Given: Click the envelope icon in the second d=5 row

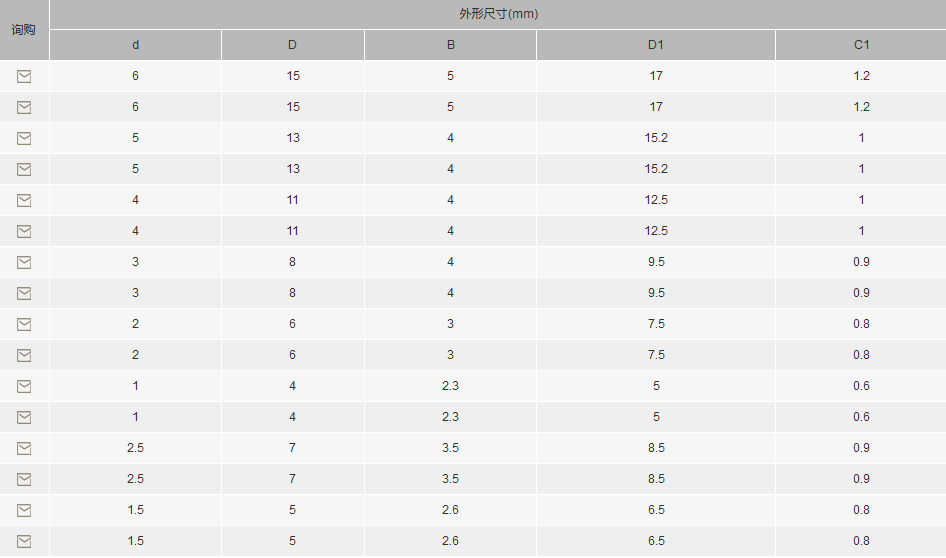Looking at the screenshot, I should tap(24, 170).
